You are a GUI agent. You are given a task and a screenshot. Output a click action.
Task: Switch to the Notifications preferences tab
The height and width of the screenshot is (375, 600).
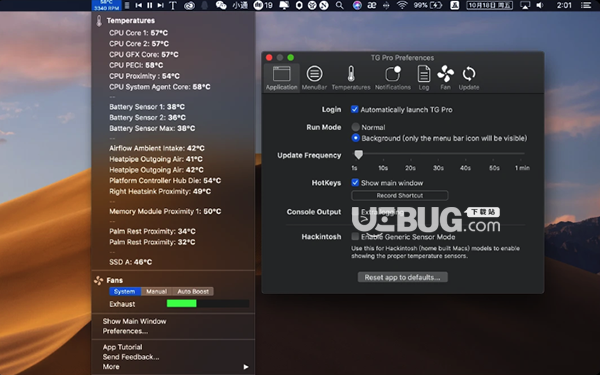[x=393, y=78]
